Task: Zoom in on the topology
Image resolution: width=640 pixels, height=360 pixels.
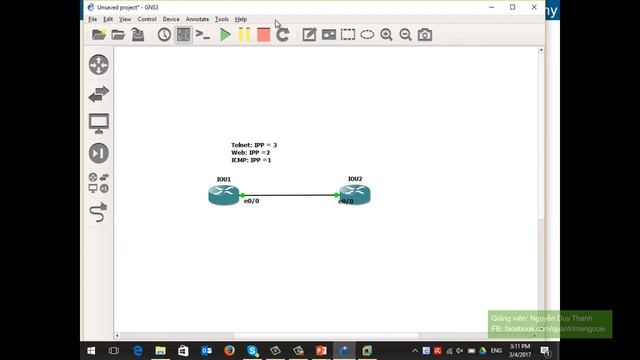Action: (386, 35)
